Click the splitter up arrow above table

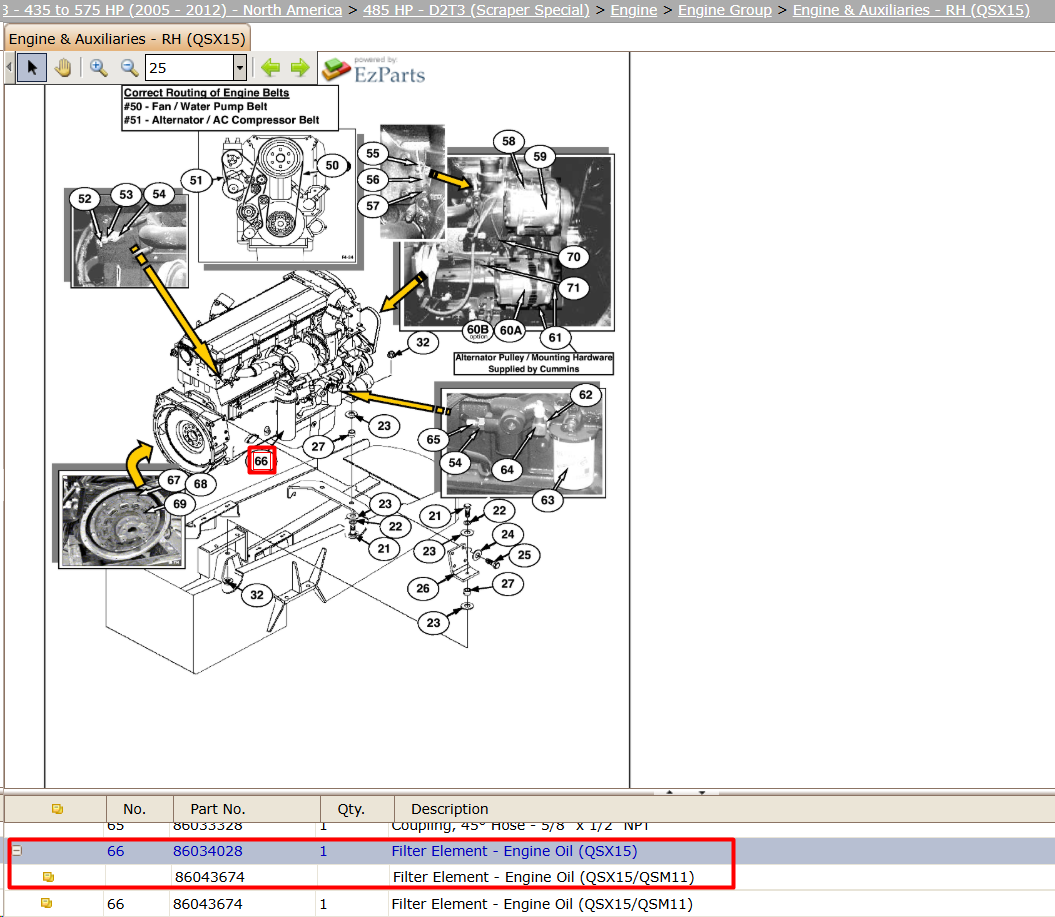[669, 792]
